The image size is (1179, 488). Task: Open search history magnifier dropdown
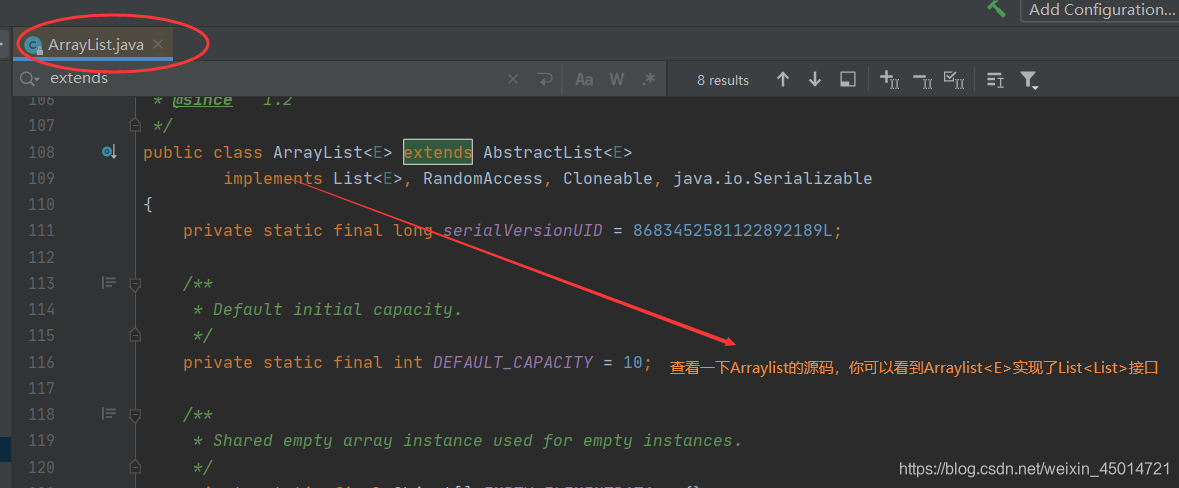coord(29,80)
